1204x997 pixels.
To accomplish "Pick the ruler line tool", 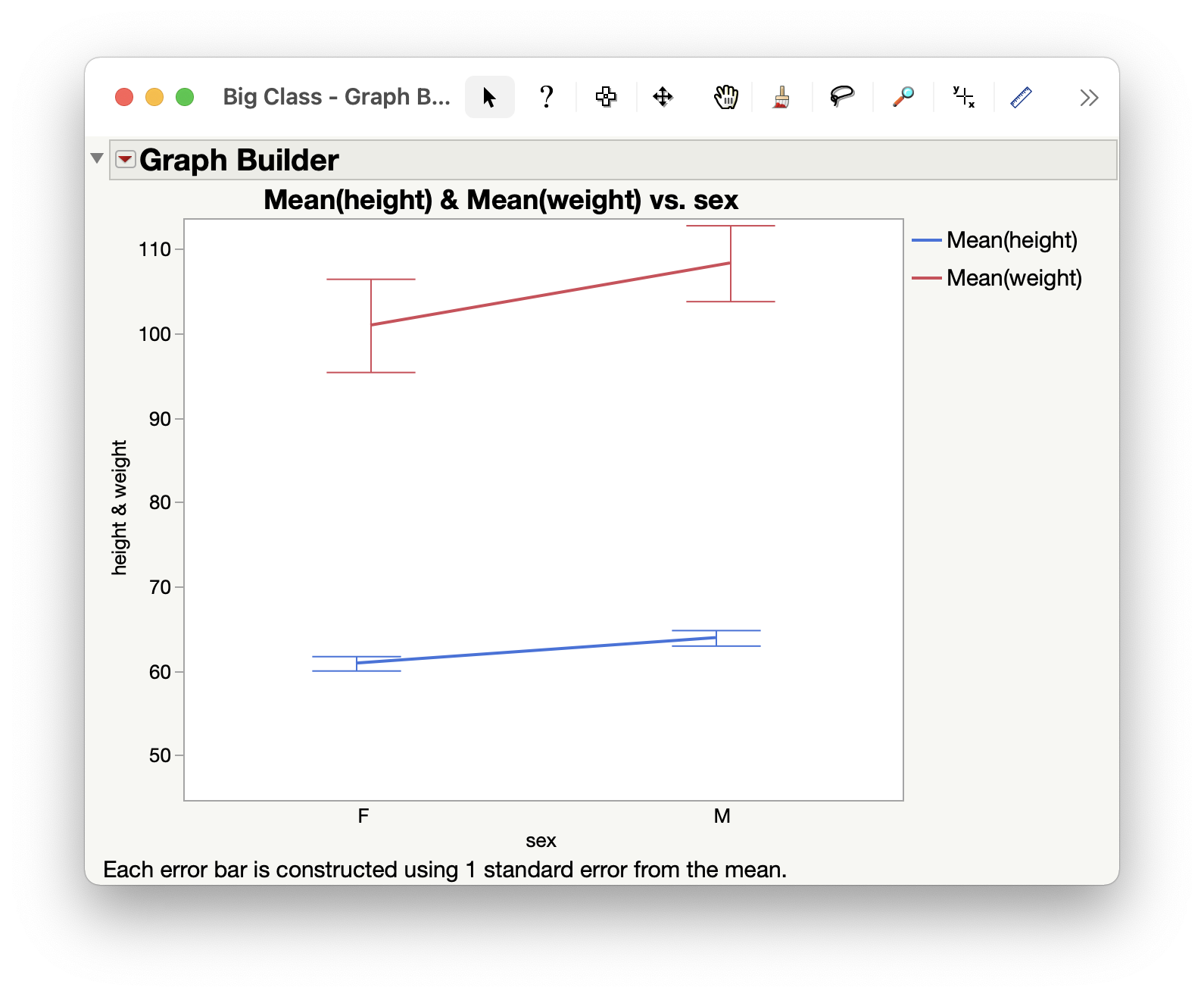I will click(1021, 97).
